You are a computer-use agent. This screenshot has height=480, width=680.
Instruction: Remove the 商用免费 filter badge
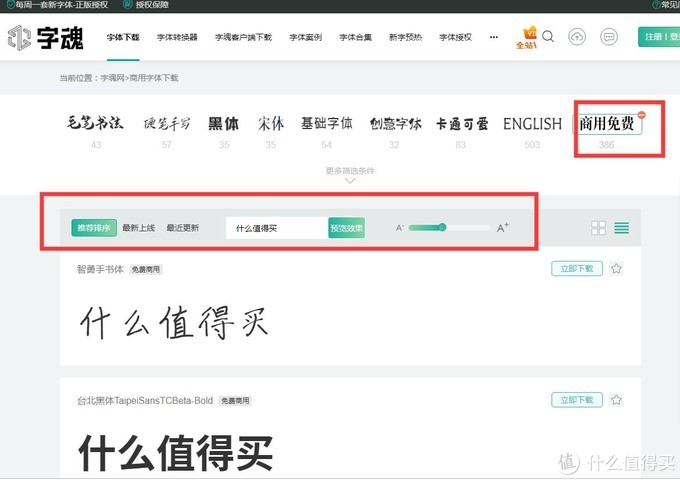click(641, 115)
